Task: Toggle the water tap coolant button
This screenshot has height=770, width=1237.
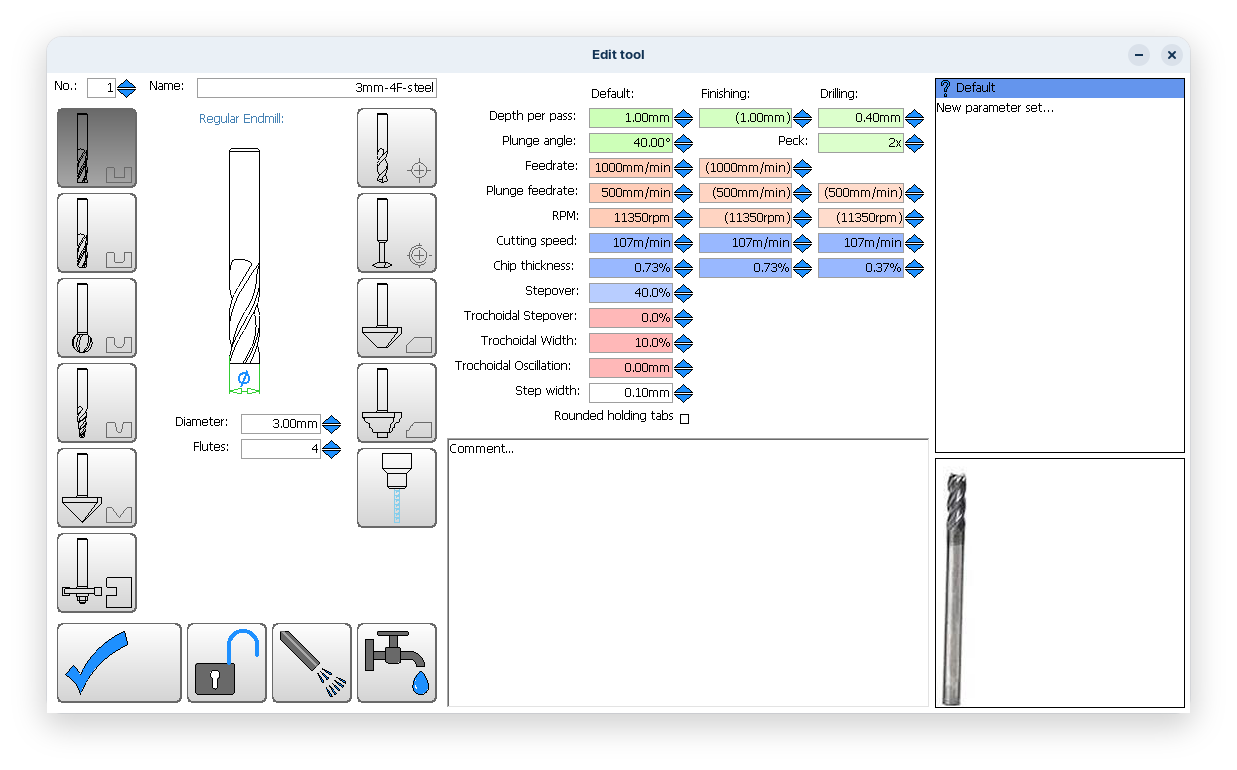Action: coord(396,663)
